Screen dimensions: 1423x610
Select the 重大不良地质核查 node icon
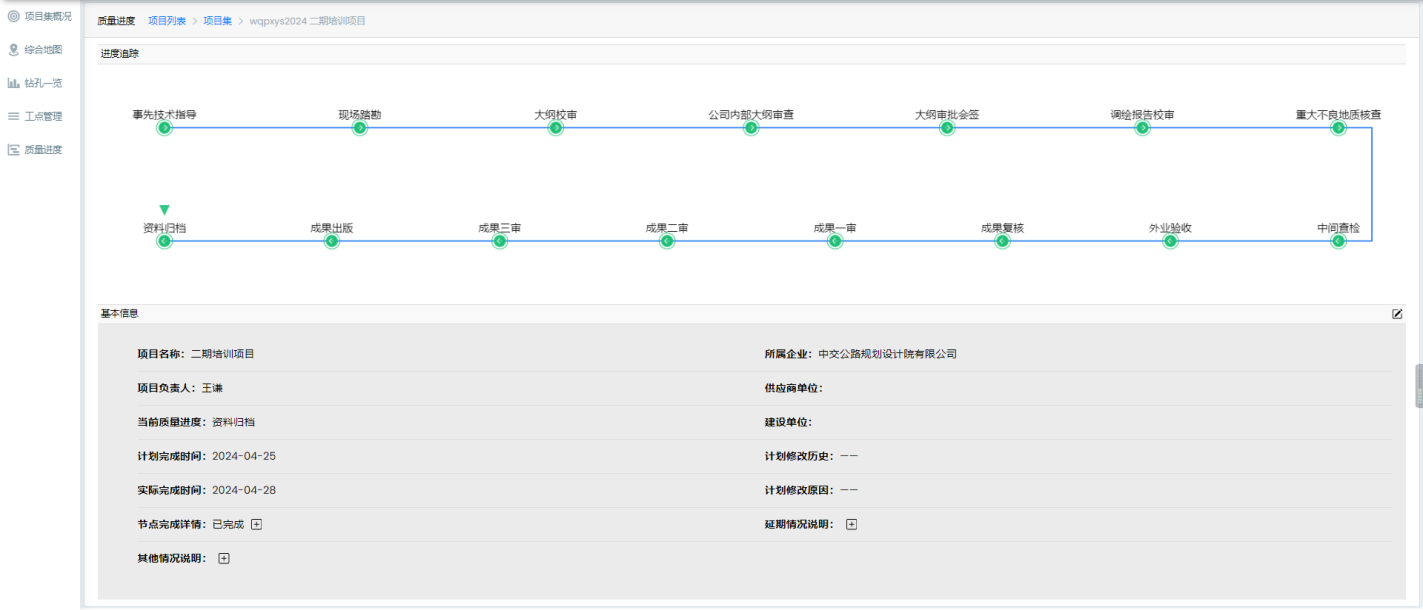[x=1338, y=128]
